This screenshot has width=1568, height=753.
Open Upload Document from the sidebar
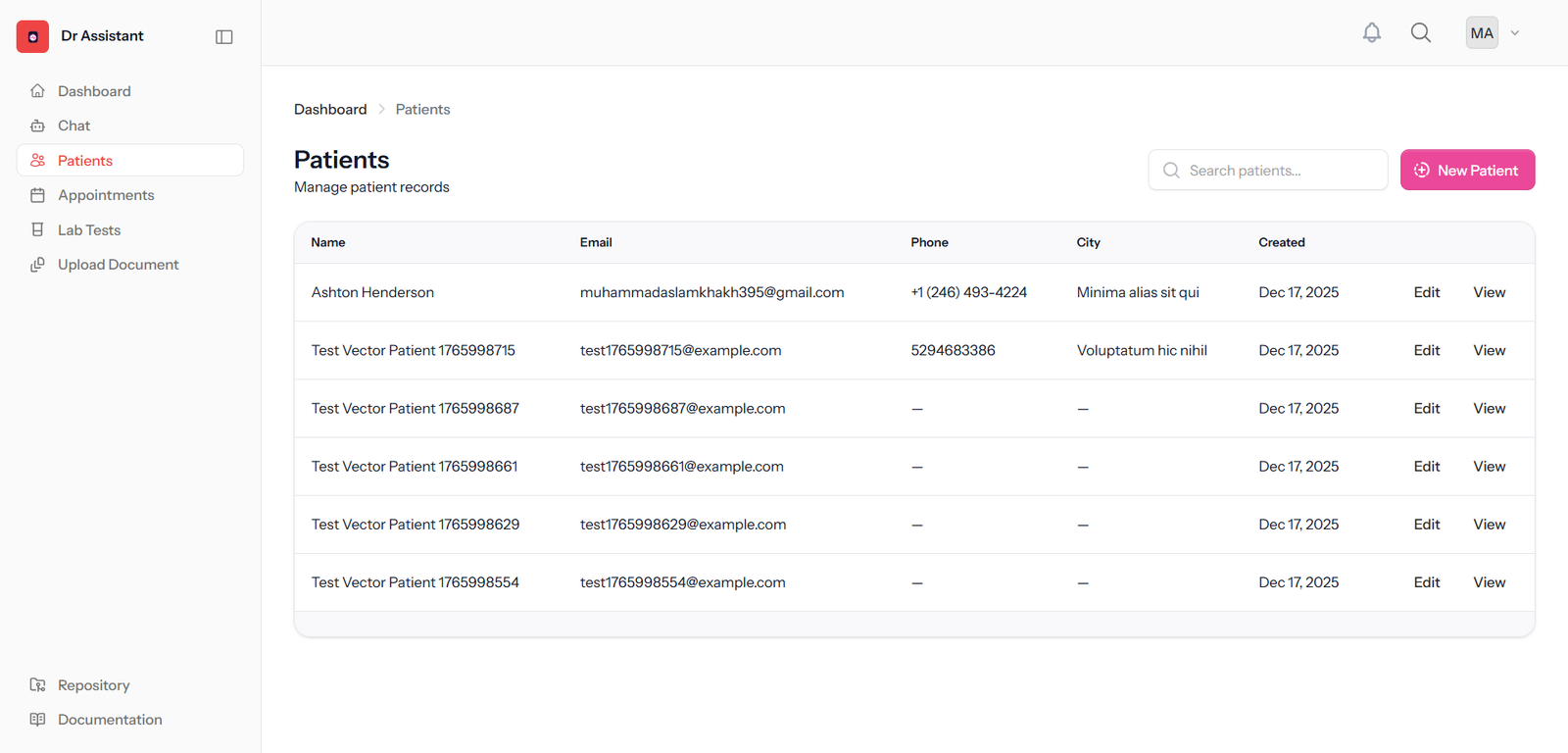click(x=130, y=265)
